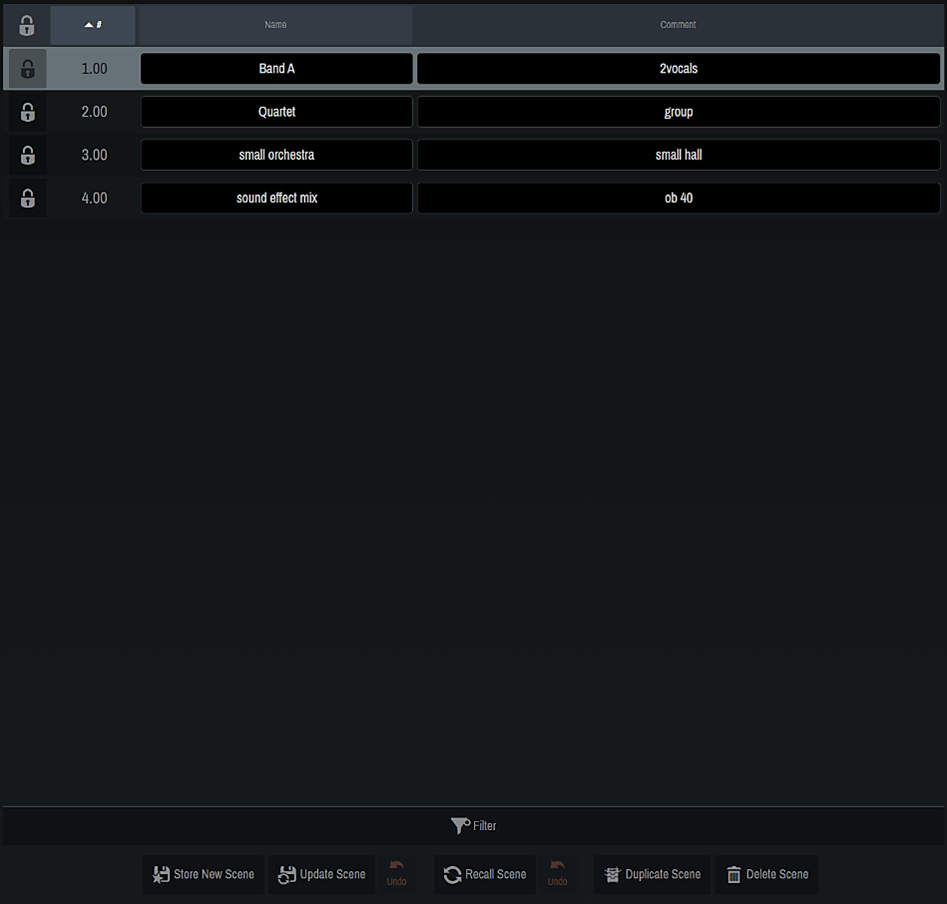The image size is (947, 904).
Task: Select the Name column header
Action: (x=275, y=24)
